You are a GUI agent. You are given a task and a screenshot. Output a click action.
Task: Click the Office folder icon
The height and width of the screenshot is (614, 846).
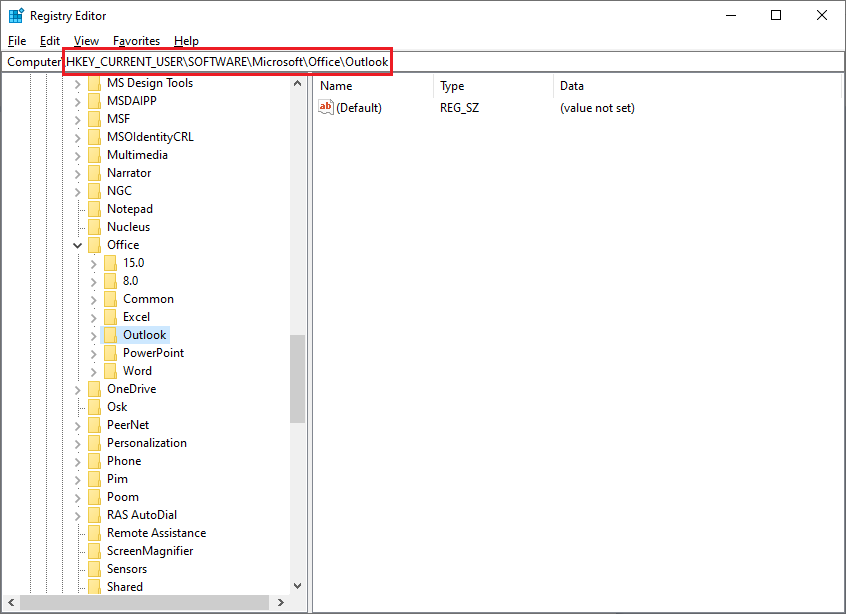pos(94,245)
